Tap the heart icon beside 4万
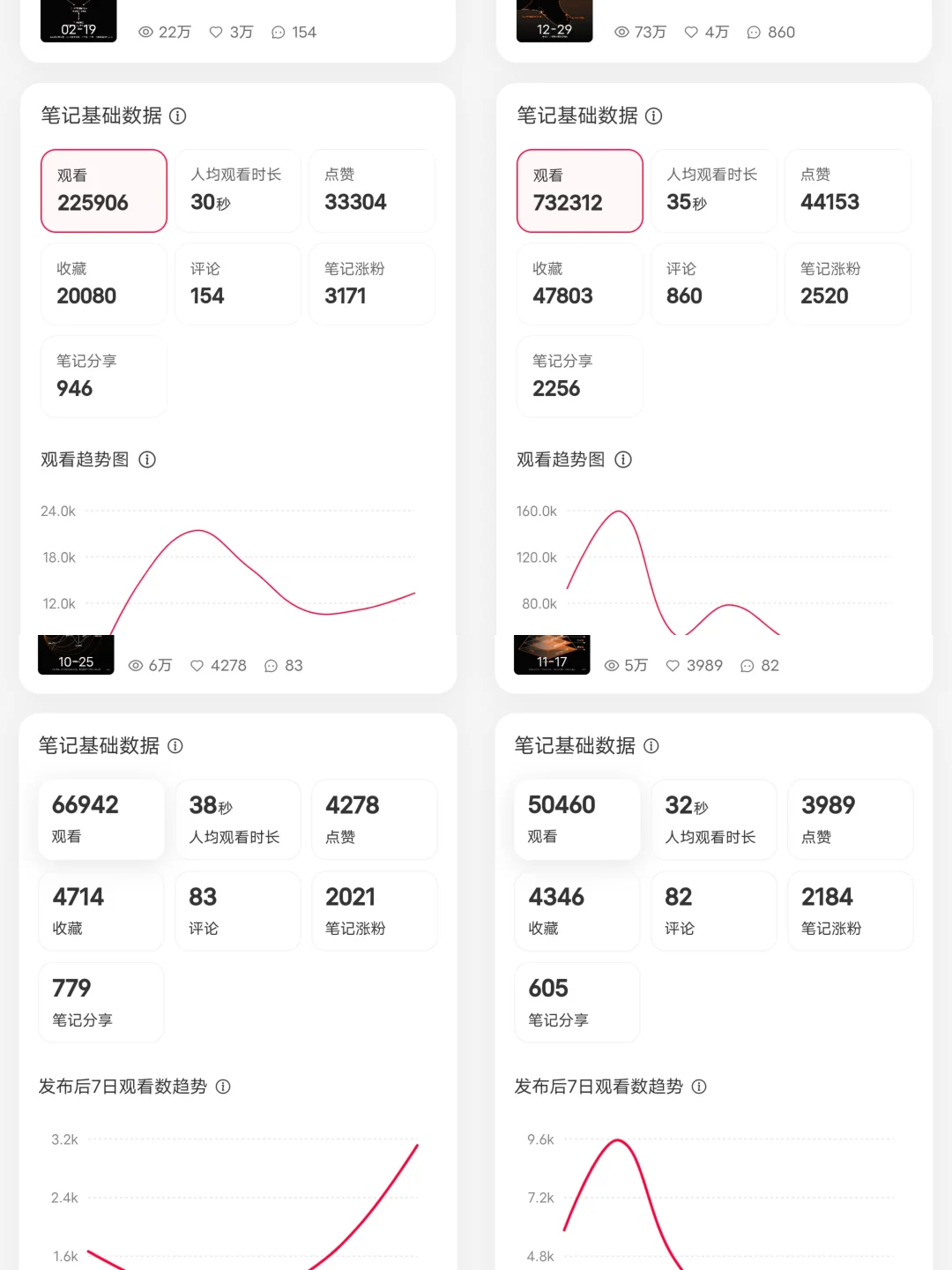 pos(692,32)
